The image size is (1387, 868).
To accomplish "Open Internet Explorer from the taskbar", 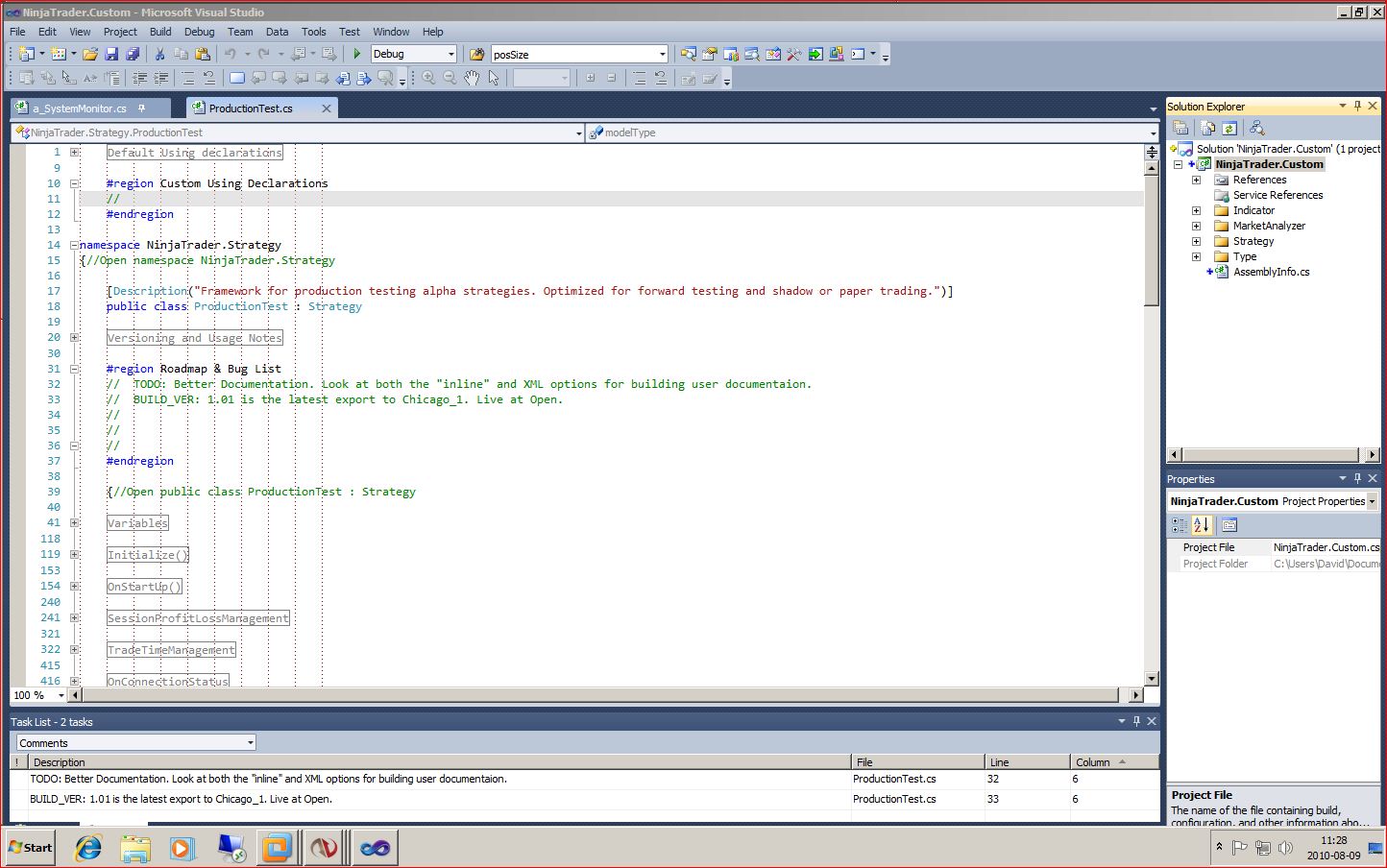I will pos(88,847).
